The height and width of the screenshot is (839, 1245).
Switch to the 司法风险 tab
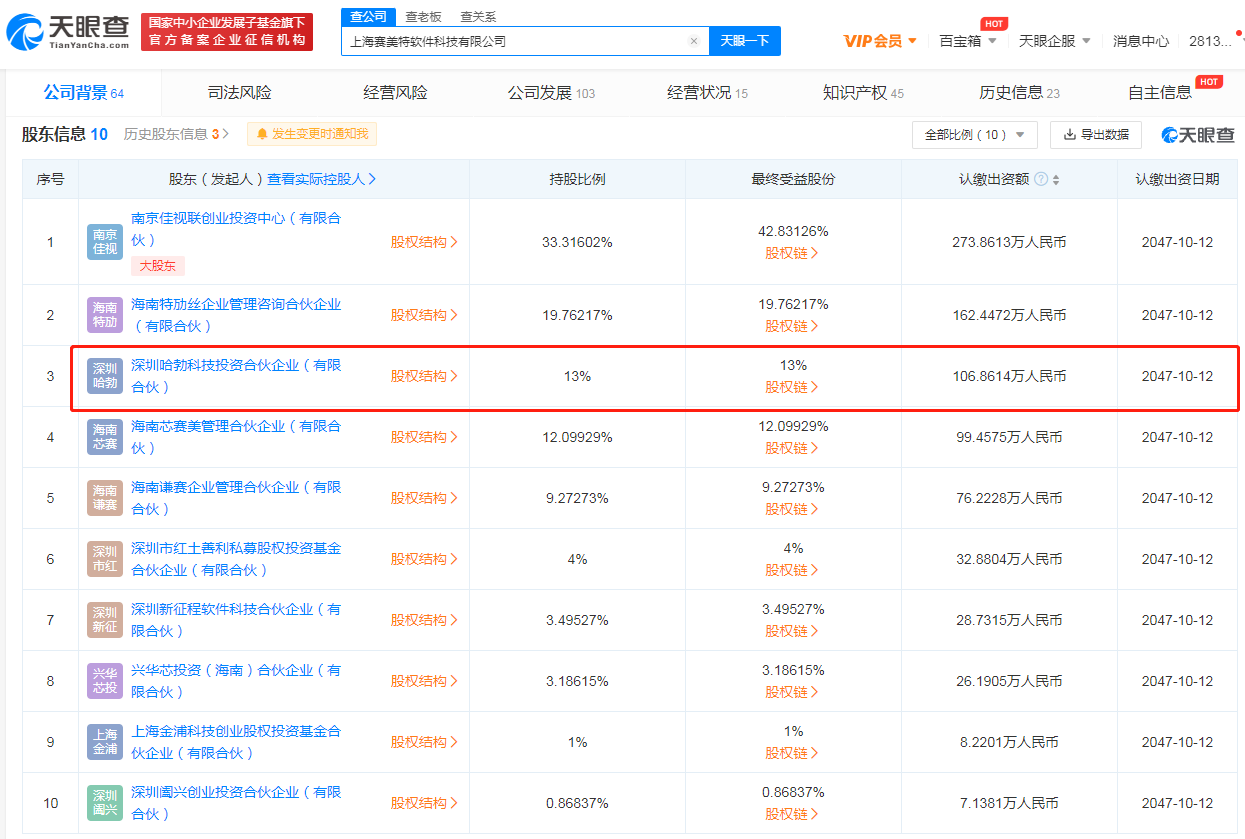coord(239,93)
